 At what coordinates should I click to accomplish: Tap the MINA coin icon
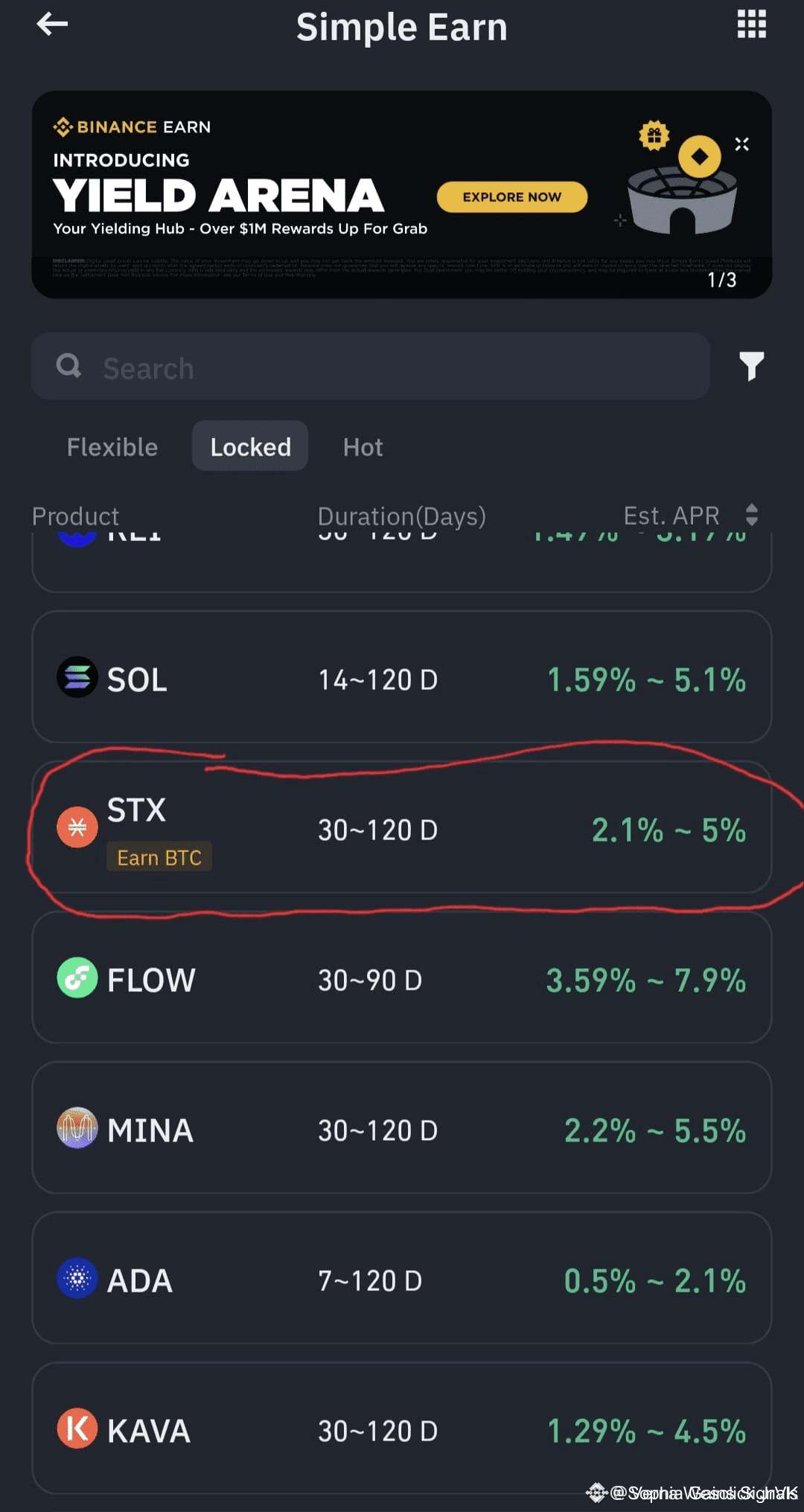coord(77,1128)
